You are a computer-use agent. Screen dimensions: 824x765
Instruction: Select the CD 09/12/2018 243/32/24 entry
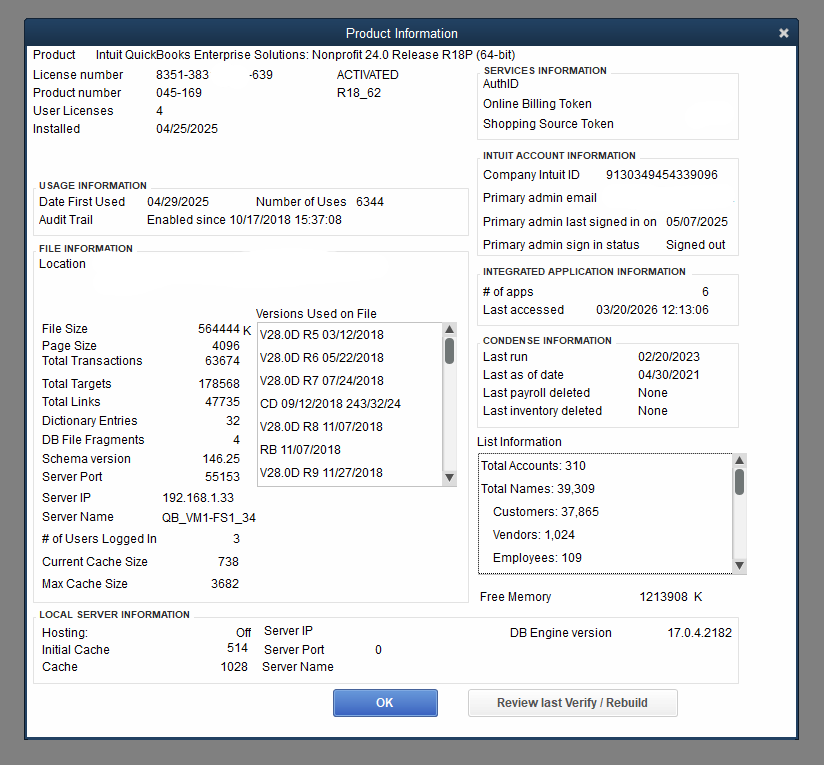point(330,404)
